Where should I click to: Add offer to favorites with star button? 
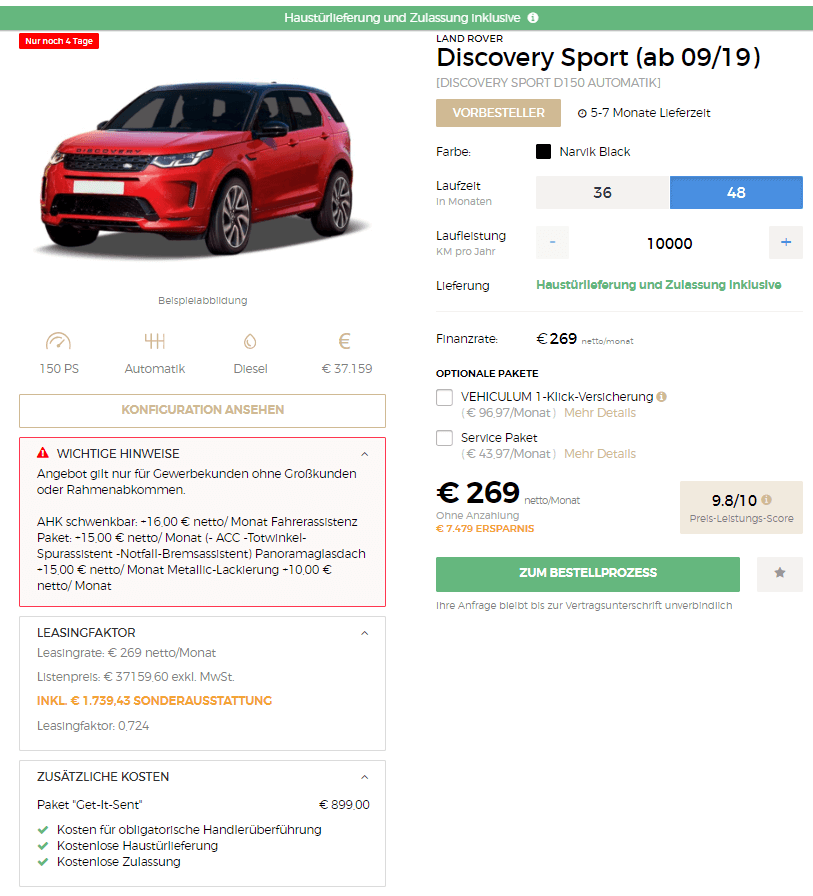[779, 574]
